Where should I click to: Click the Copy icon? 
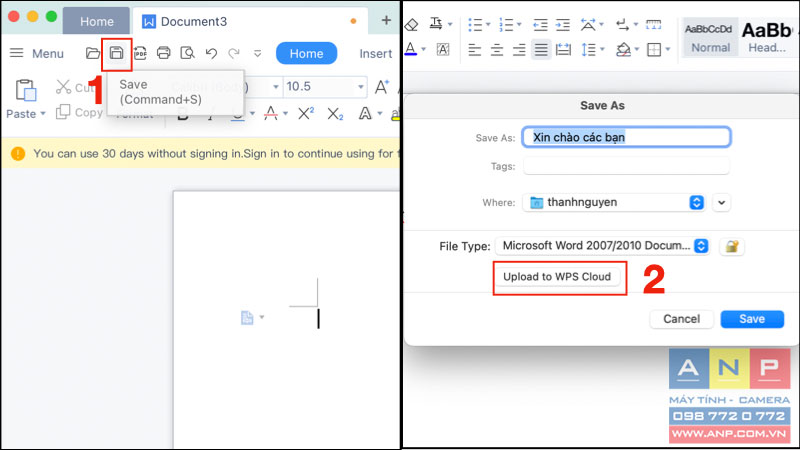[x=63, y=112]
